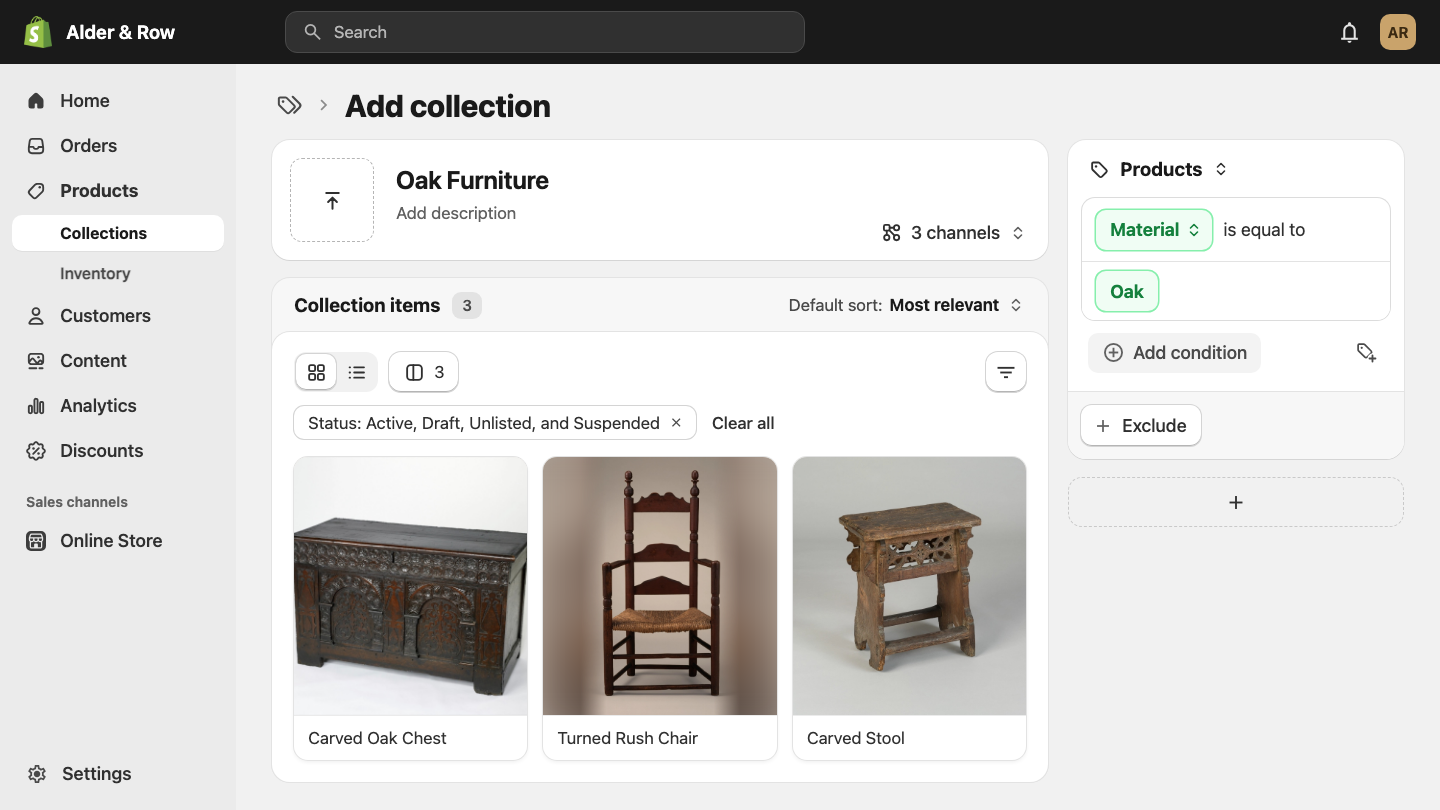
Task: Click the collections tag breadcrumb icon
Action: coord(289,105)
